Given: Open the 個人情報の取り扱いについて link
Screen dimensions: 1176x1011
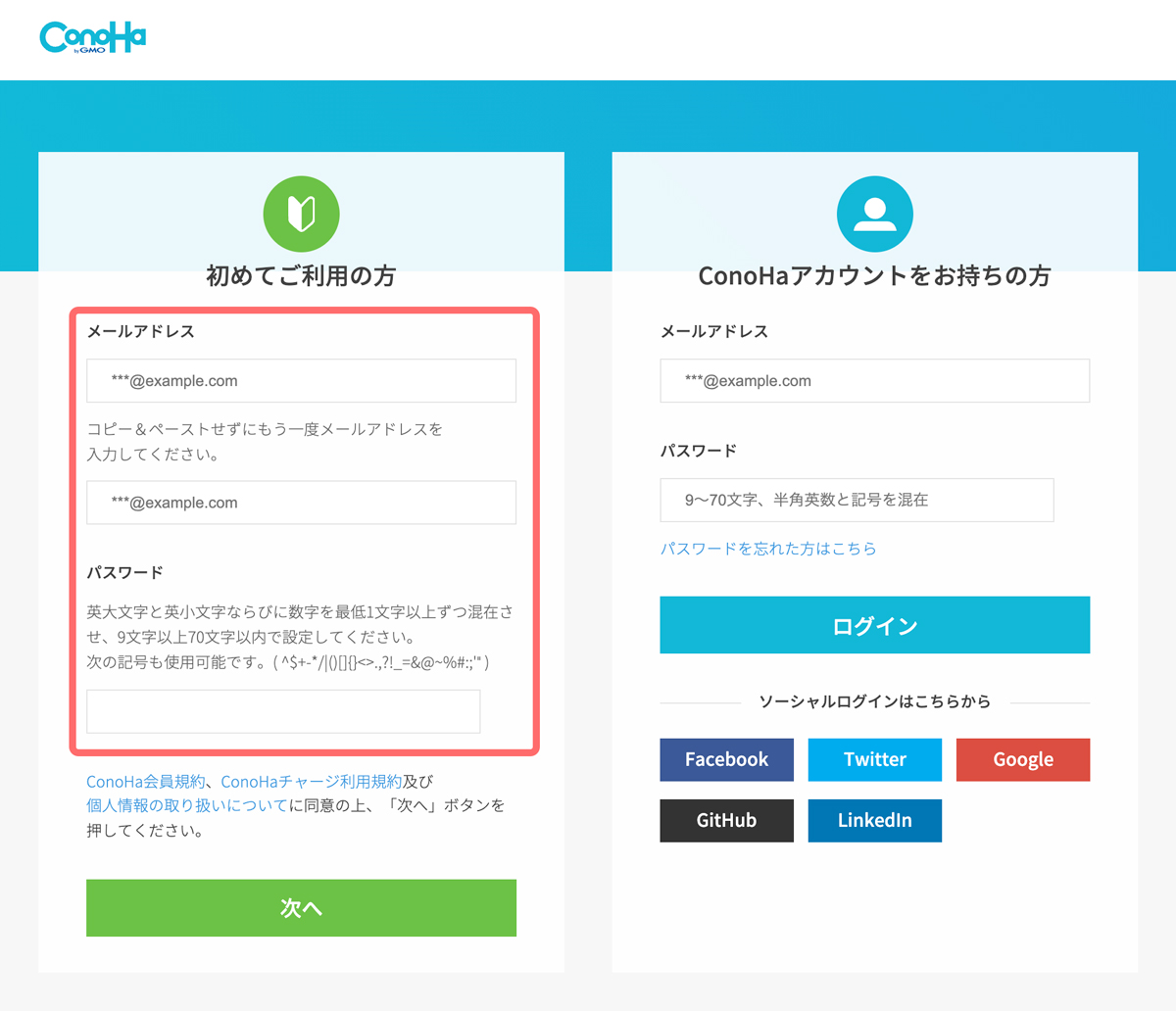Looking at the screenshot, I should (x=187, y=805).
